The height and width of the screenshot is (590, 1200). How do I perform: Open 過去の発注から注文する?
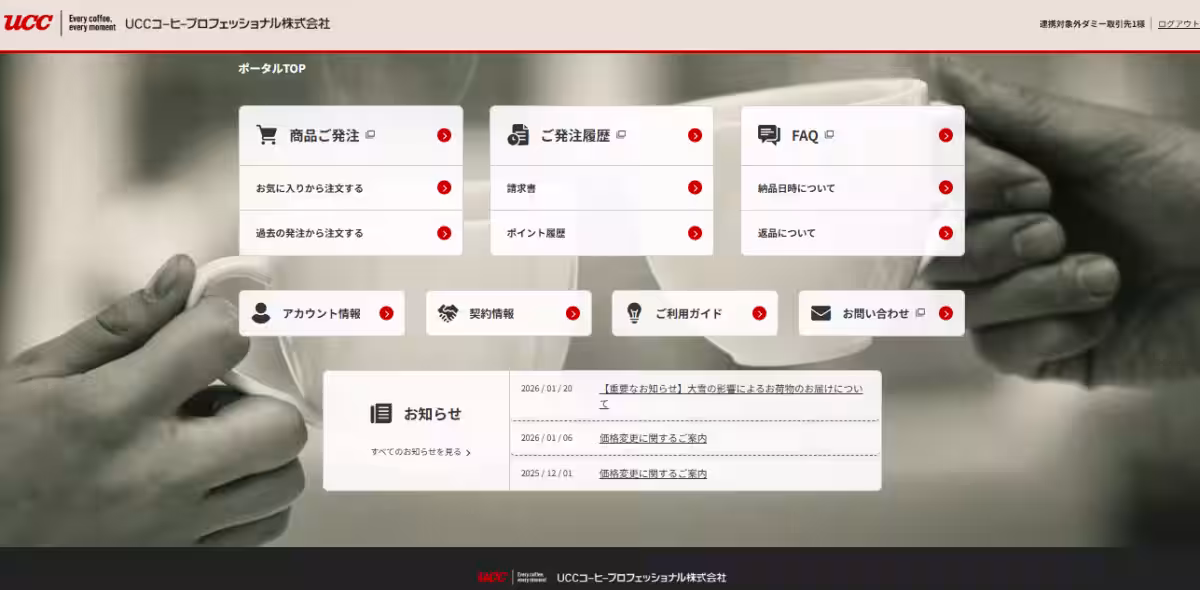(x=308, y=233)
